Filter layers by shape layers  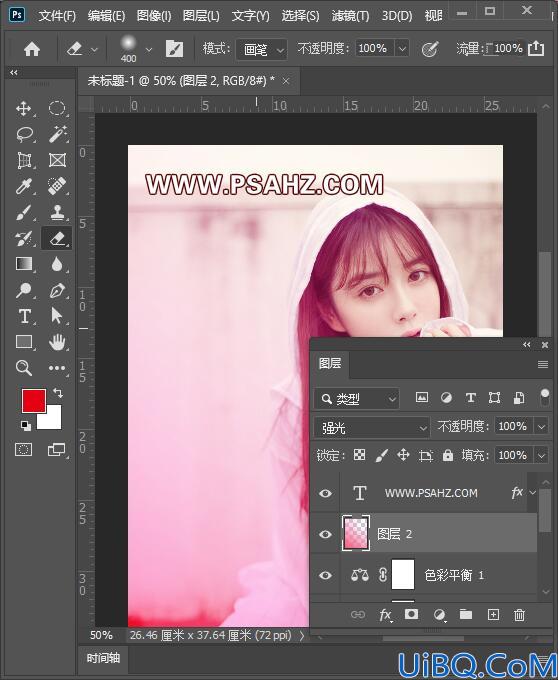pyautogui.click(x=494, y=398)
